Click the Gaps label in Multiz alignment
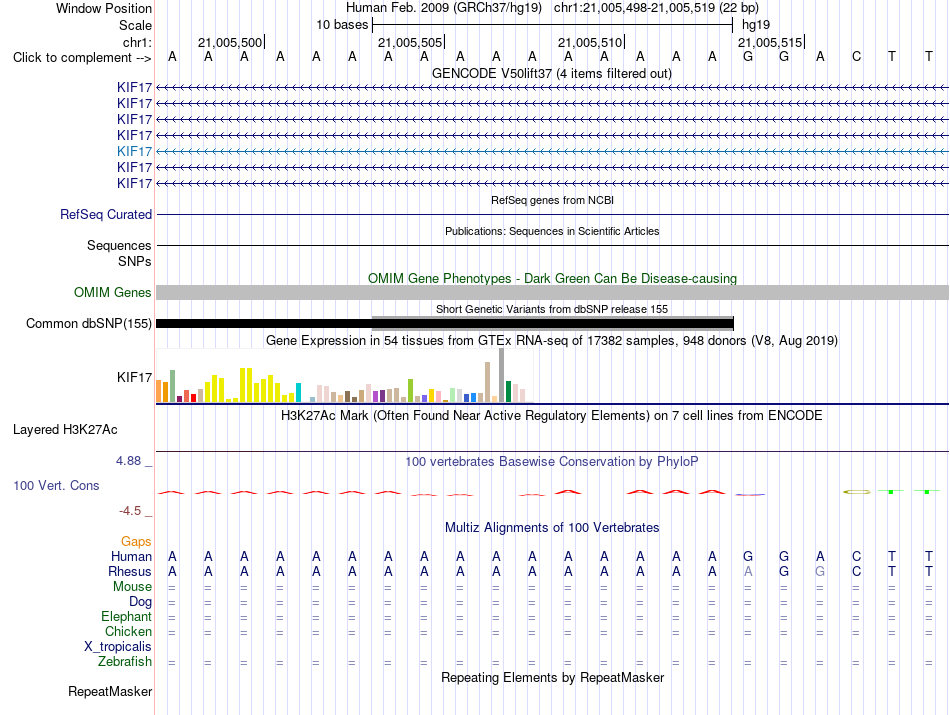Screen dimensions: 950x715 (136, 541)
